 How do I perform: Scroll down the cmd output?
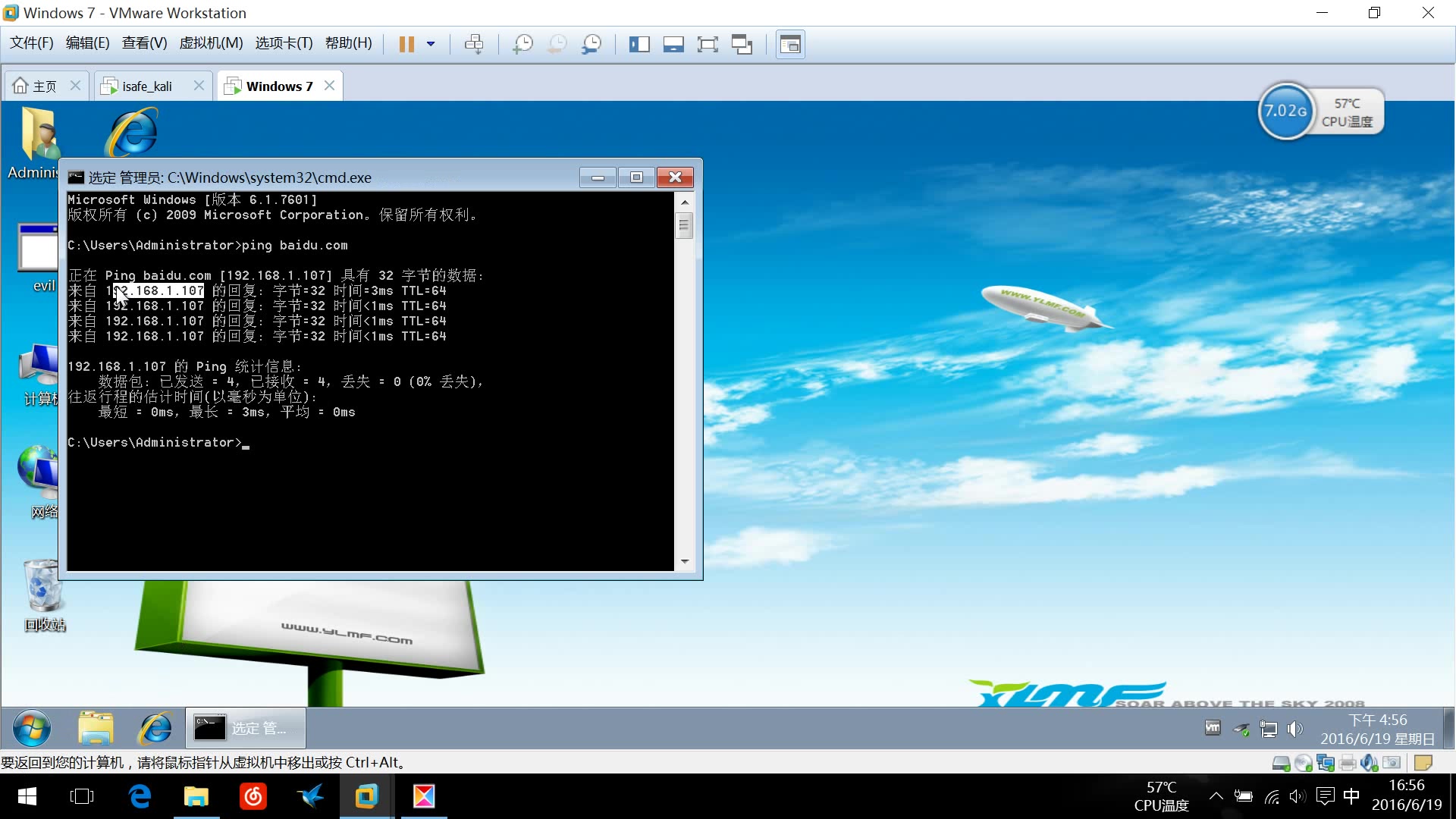pyautogui.click(x=685, y=562)
